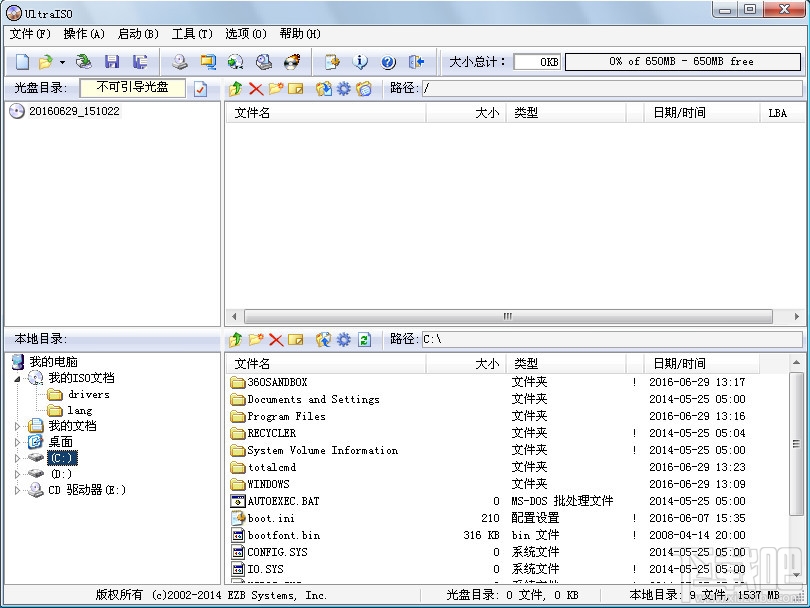
Task: Click the local list vertical scrollbar
Action: pyautogui.click(x=796, y=444)
